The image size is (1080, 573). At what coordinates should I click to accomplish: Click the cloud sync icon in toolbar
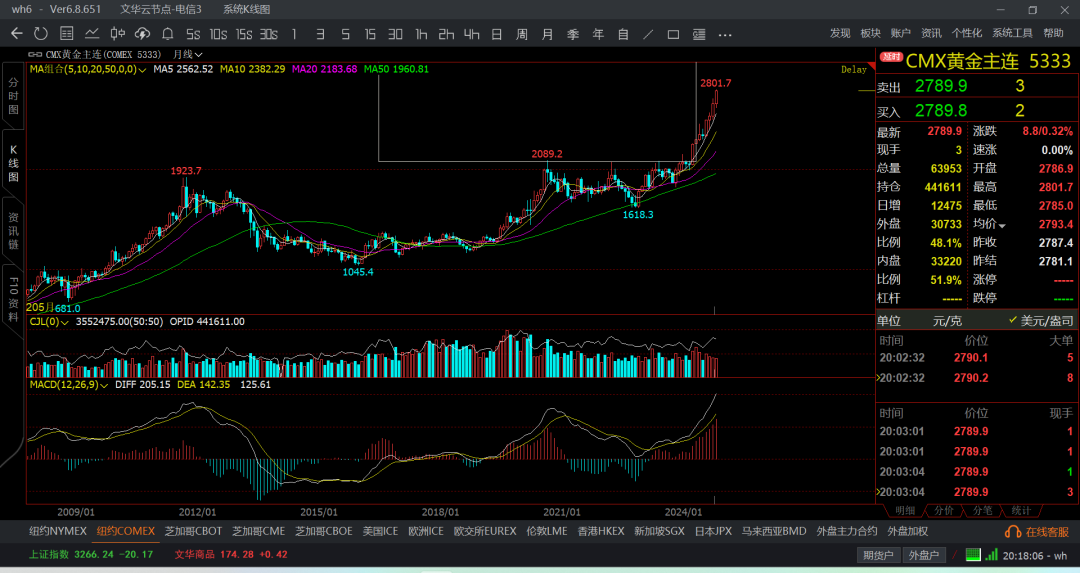point(142,34)
